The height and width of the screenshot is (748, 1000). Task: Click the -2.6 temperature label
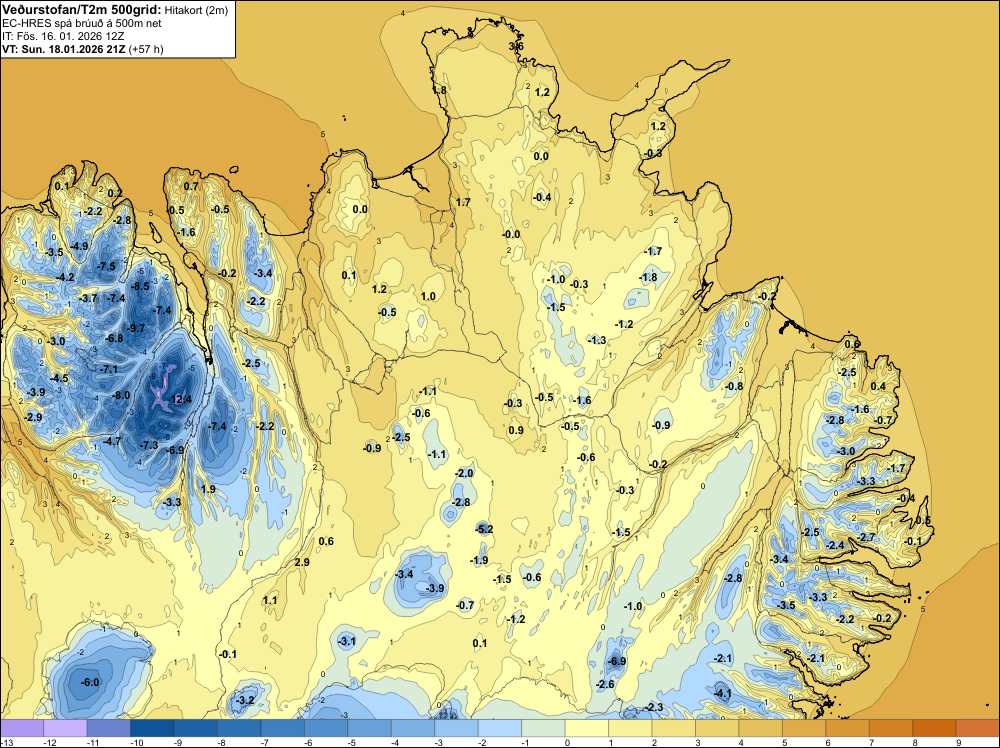pos(605,684)
